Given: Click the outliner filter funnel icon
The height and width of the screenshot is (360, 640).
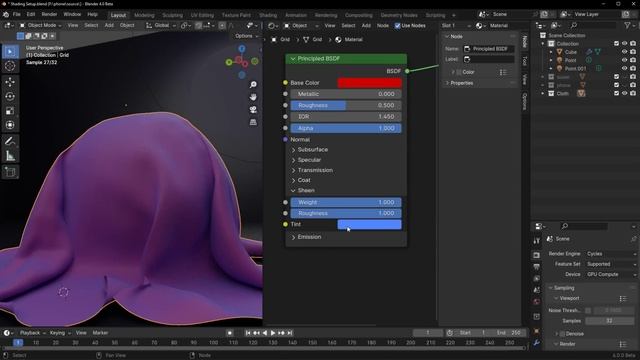Looking at the screenshot, I should [x=627, y=25].
